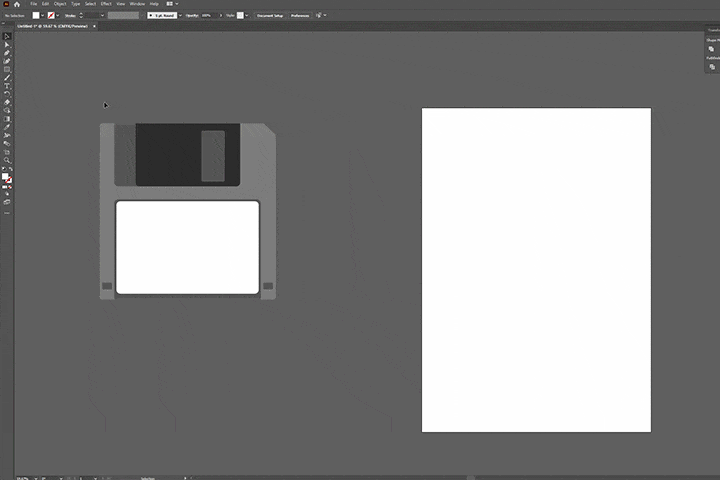Open the Type menu

click(x=76, y=4)
